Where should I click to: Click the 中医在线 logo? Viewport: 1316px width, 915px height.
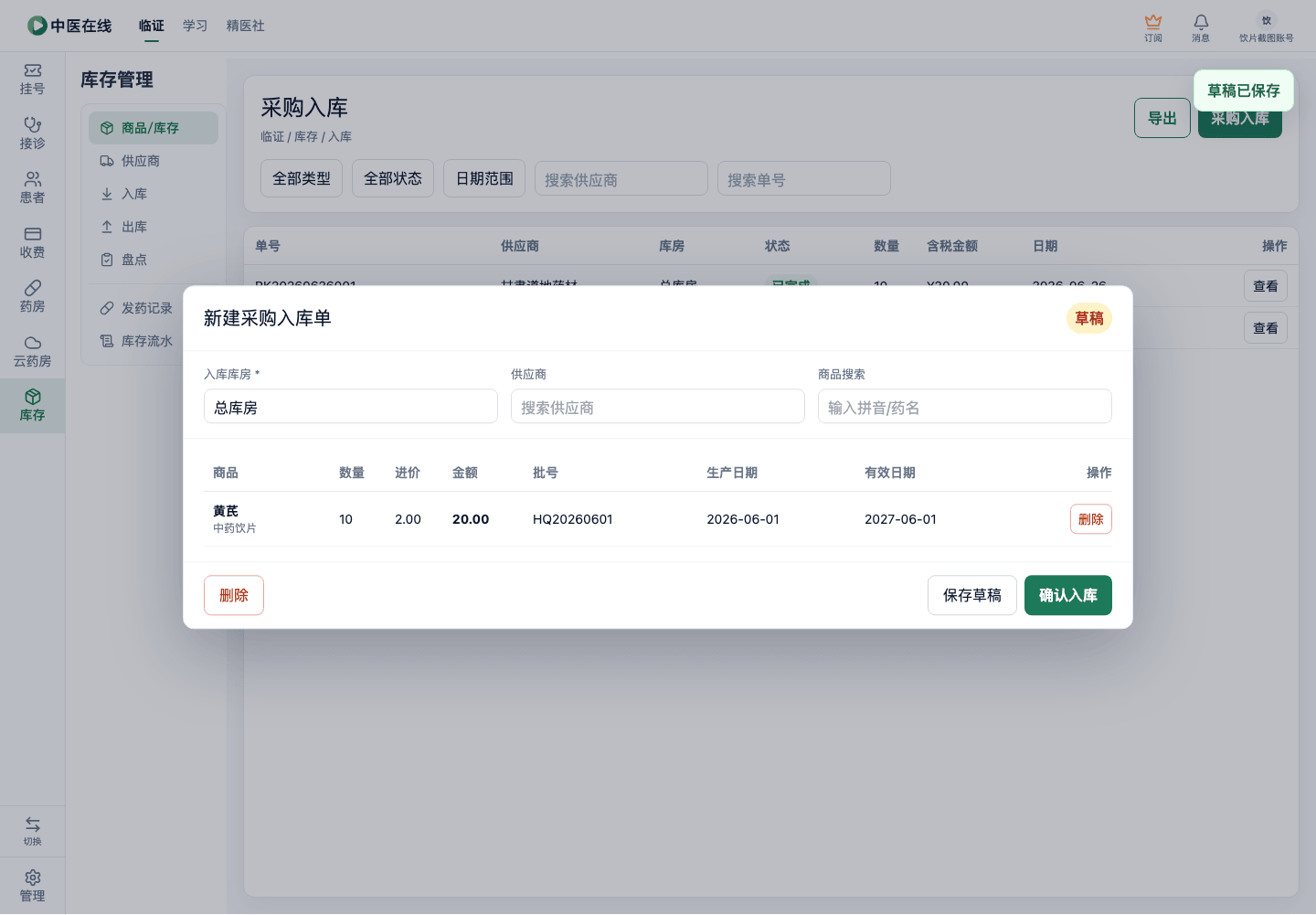click(x=69, y=26)
